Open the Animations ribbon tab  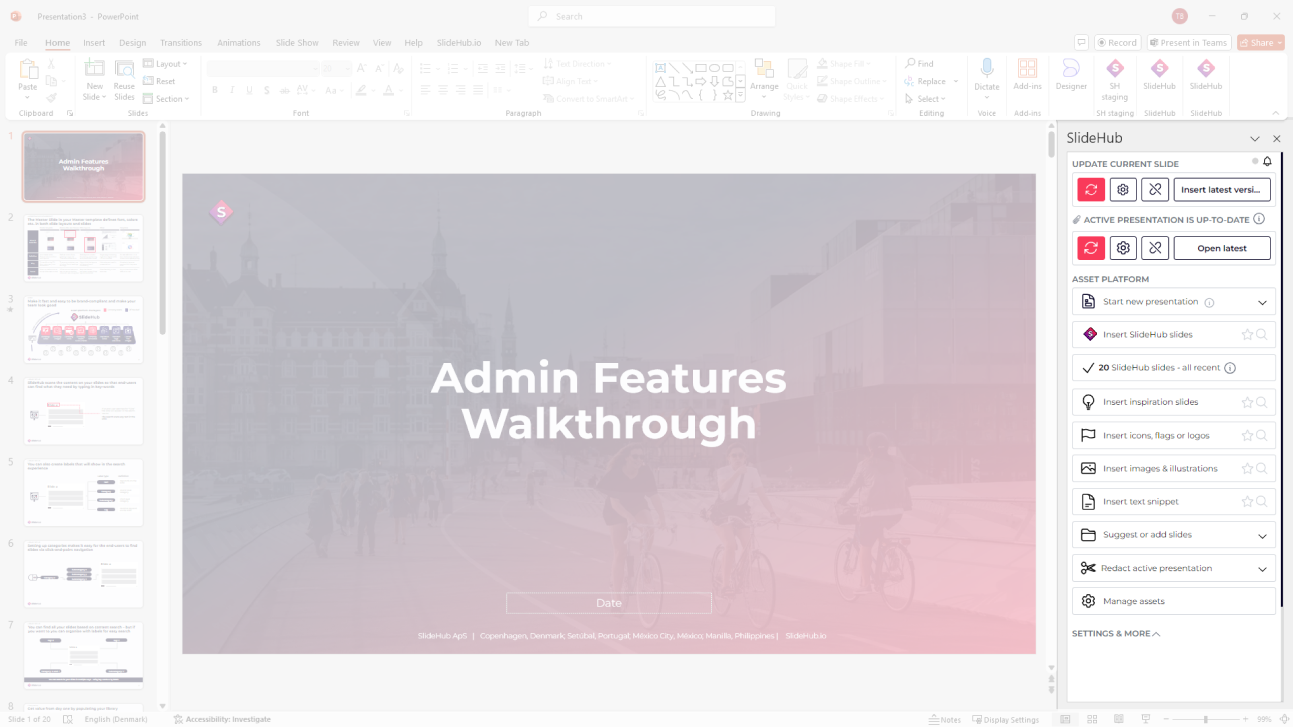pyautogui.click(x=238, y=42)
